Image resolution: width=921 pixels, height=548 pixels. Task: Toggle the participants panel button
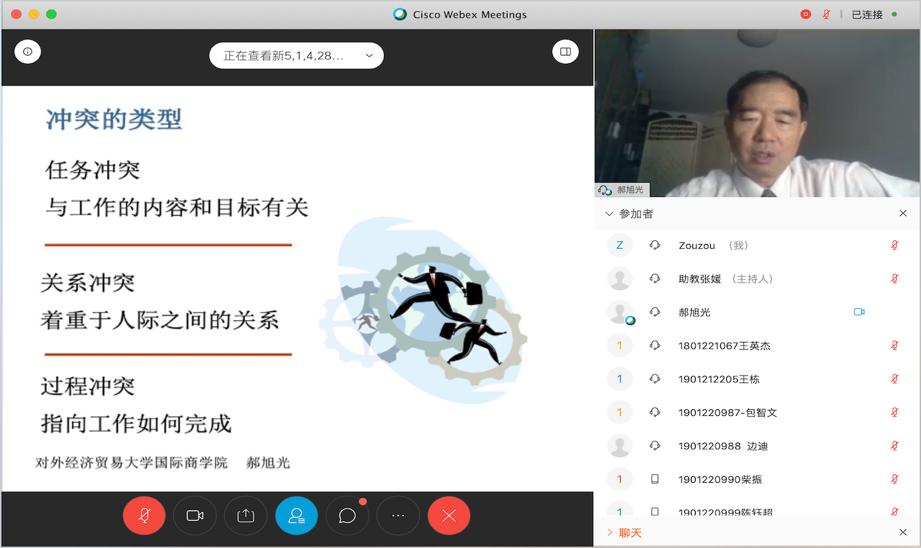click(297, 516)
